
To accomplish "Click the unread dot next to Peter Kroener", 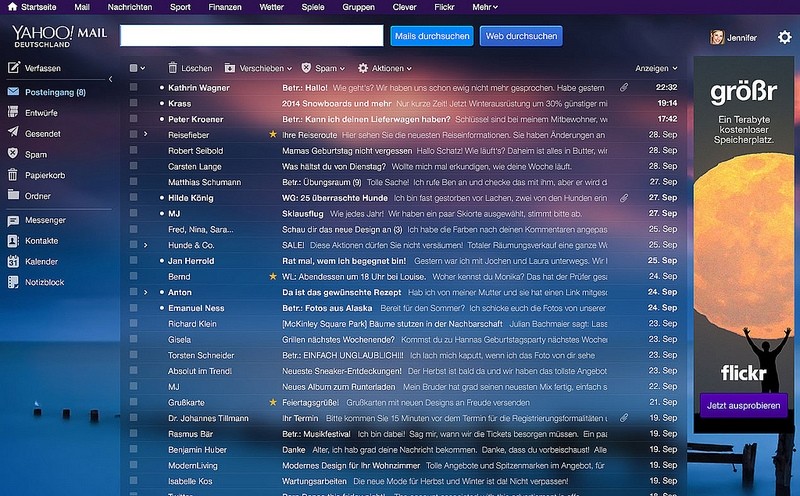I will 162,119.
